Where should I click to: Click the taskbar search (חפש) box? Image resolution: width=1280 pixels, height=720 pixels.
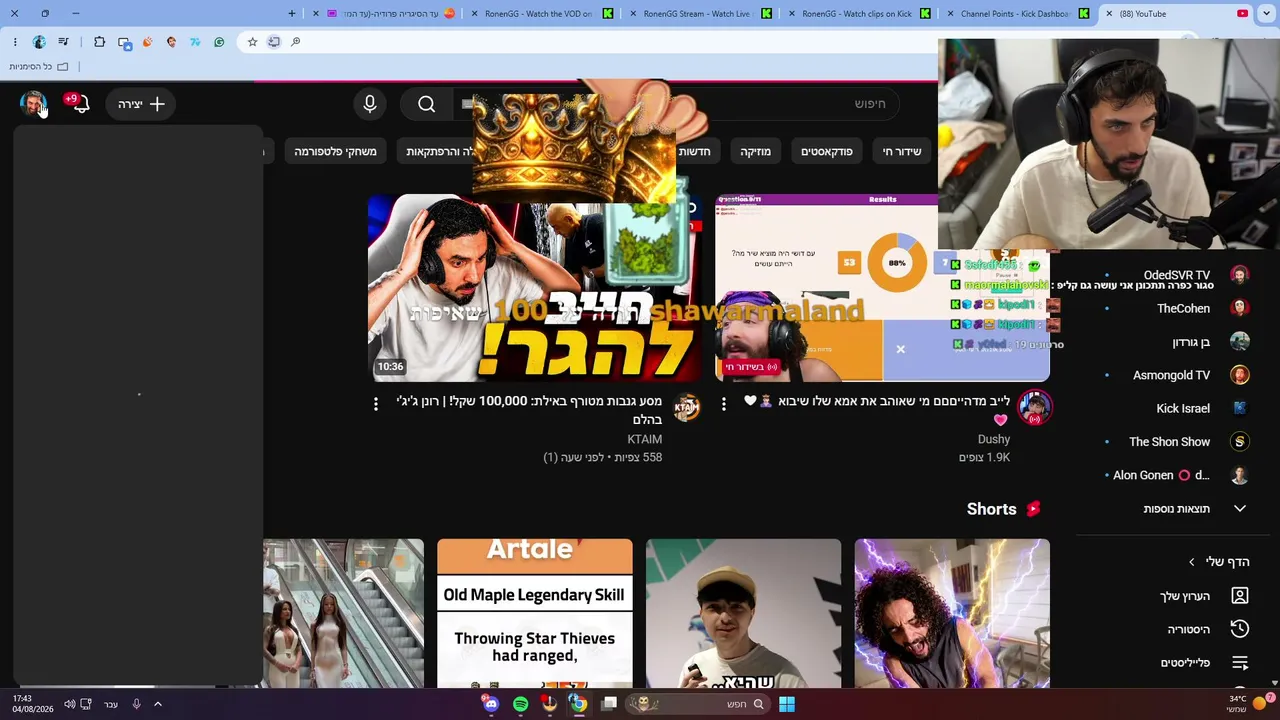pyautogui.click(x=698, y=704)
